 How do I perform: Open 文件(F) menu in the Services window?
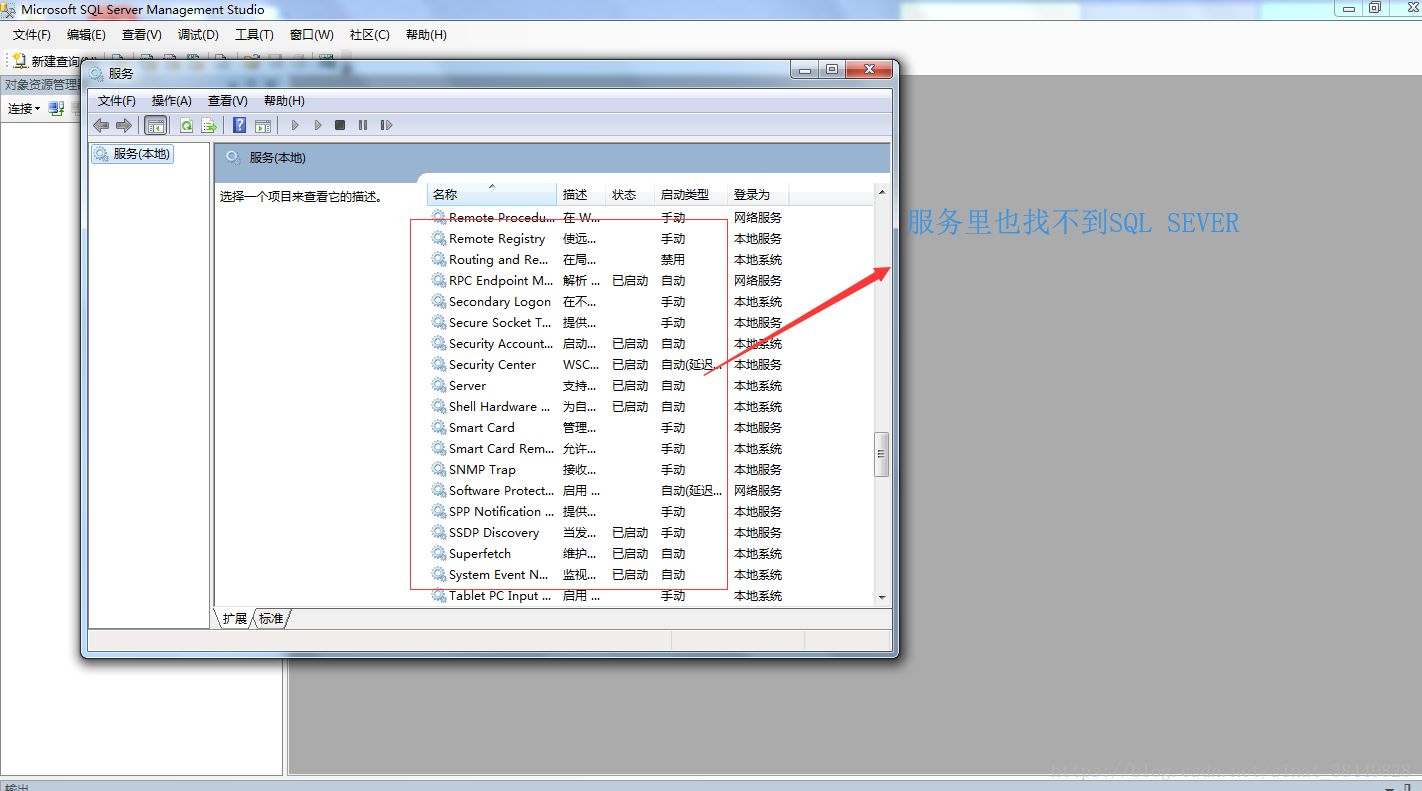pos(117,101)
